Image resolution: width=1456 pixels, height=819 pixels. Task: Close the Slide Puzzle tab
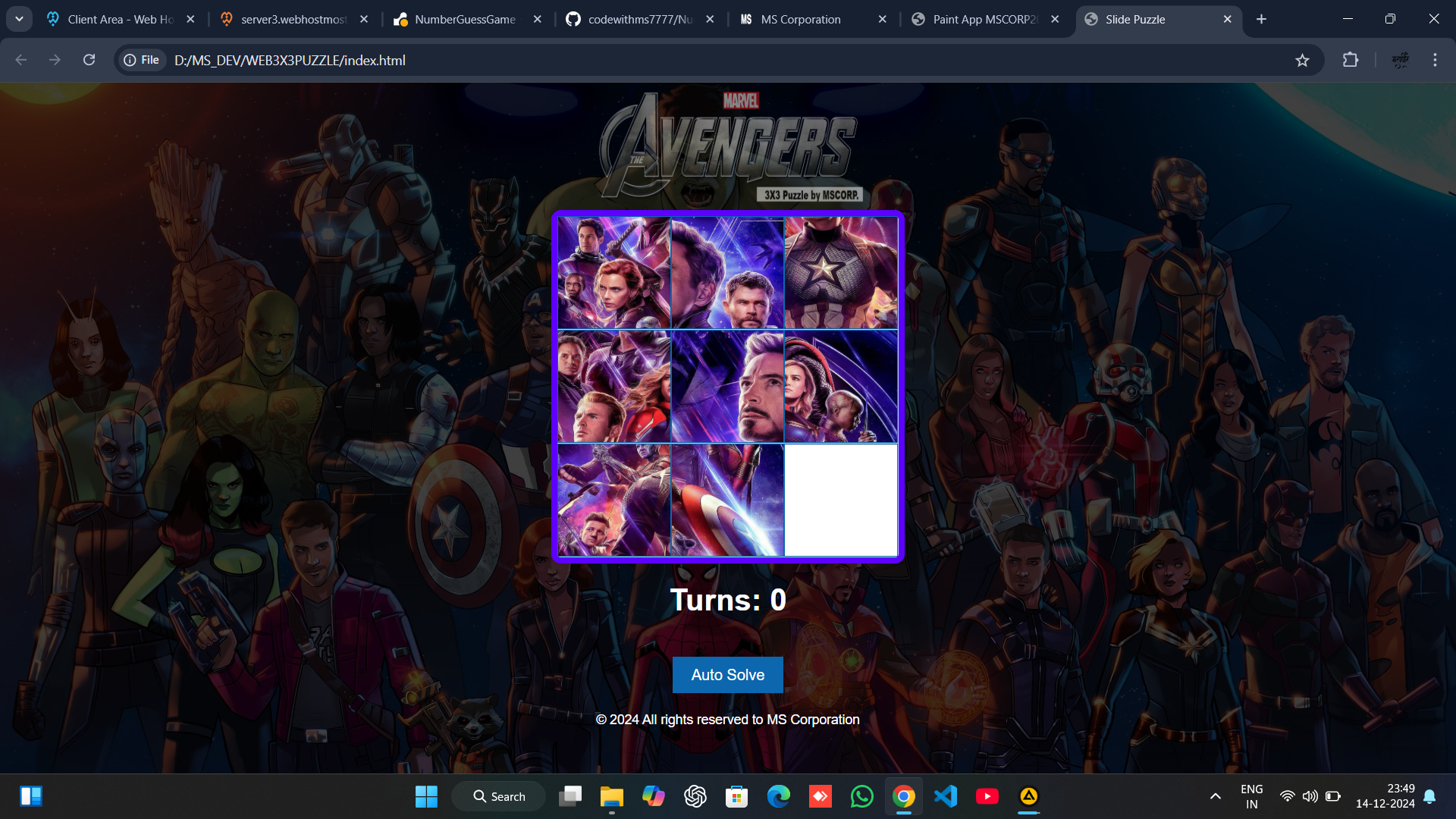(1227, 19)
